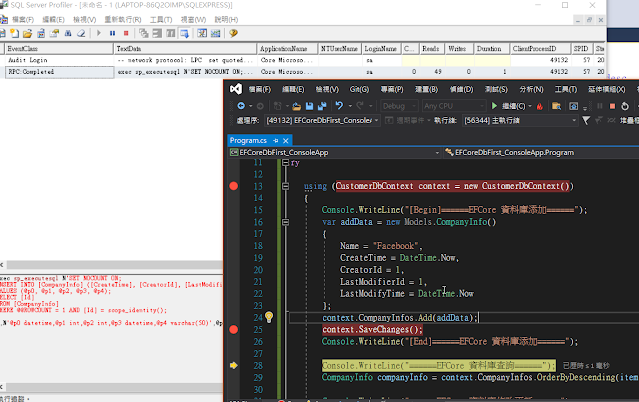639x402 pixels.
Task: Click thread filter funnel icon
Action: point(586,120)
